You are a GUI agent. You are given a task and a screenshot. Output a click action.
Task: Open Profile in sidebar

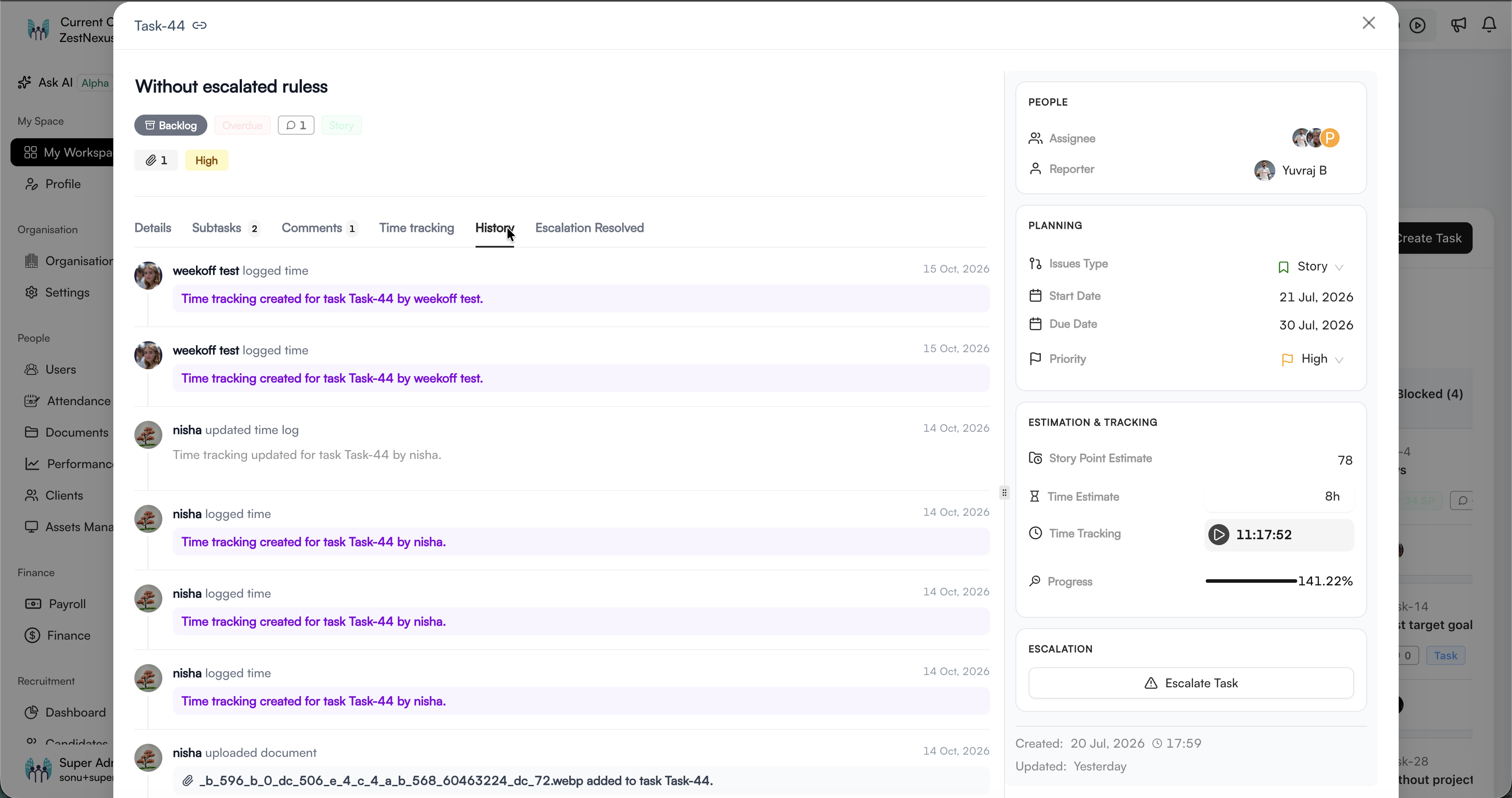click(53, 184)
